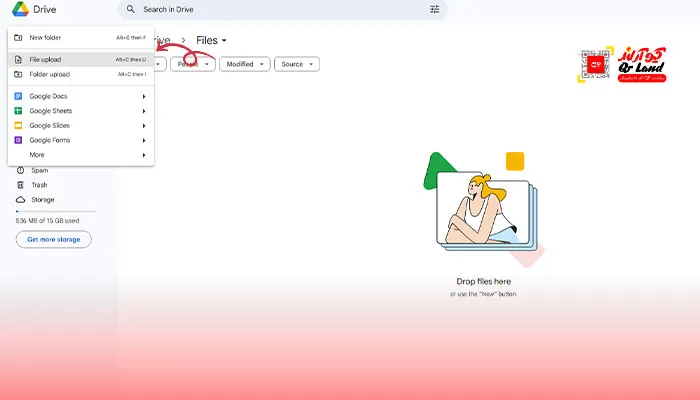Expand the More submenu arrow
The image size is (700, 400).
pyautogui.click(x=144, y=155)
